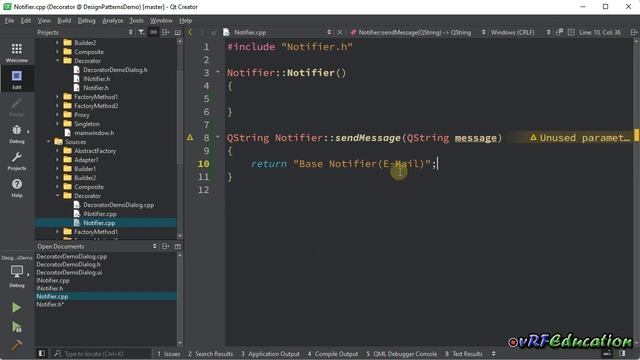Viewport: 640px width, 360px height.
Task: Open mainwindow.h in the project tree
Action: pyautogui.click(x=94, y=133)
